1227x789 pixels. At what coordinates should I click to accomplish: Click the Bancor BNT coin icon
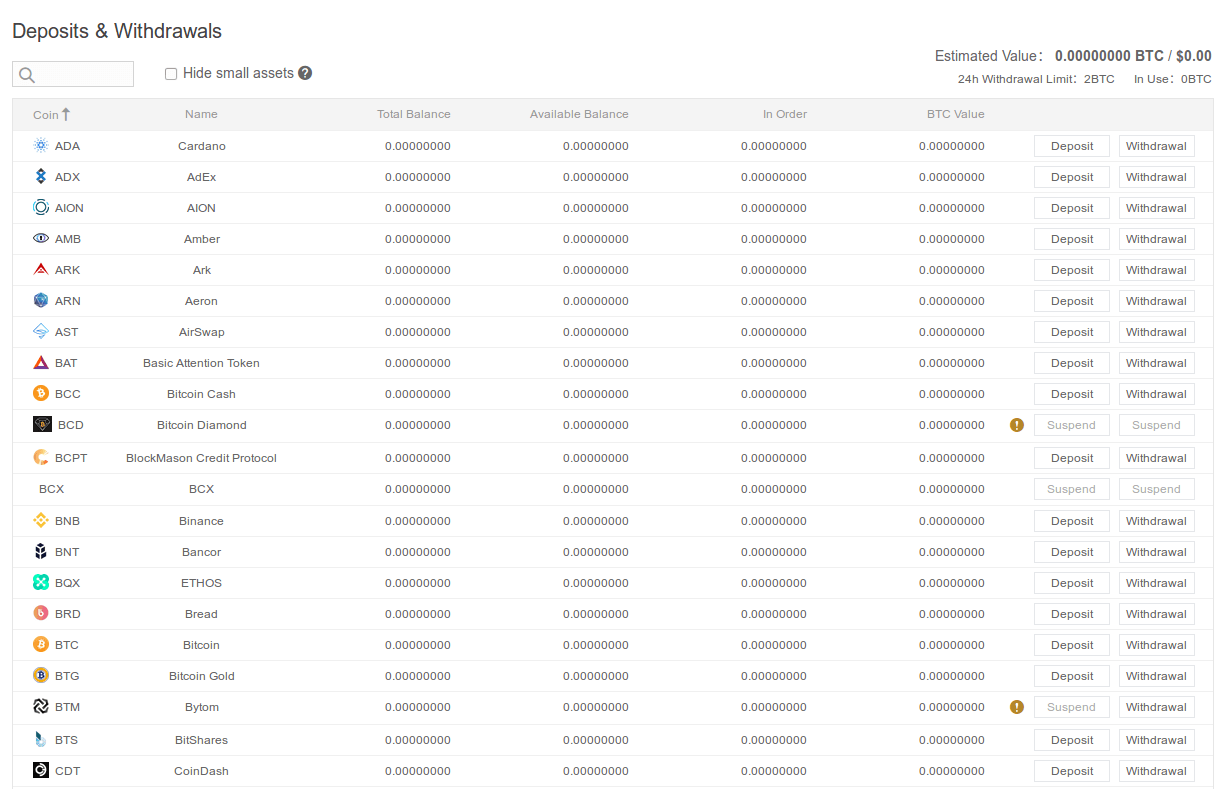click(x=41, y=552)
